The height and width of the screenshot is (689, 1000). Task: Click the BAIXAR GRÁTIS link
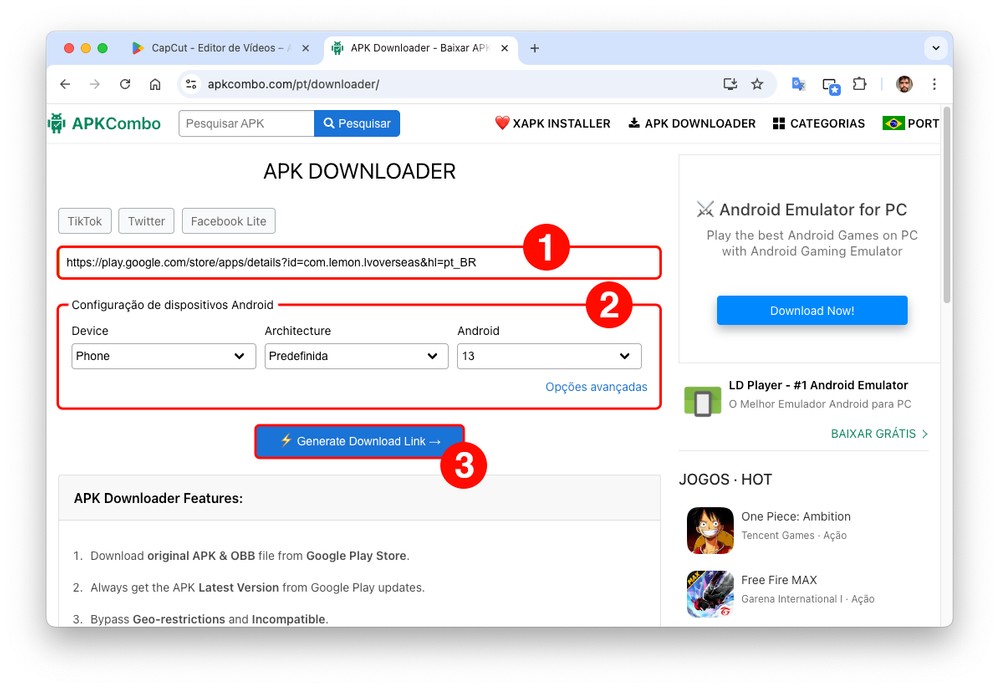point(879,434)
